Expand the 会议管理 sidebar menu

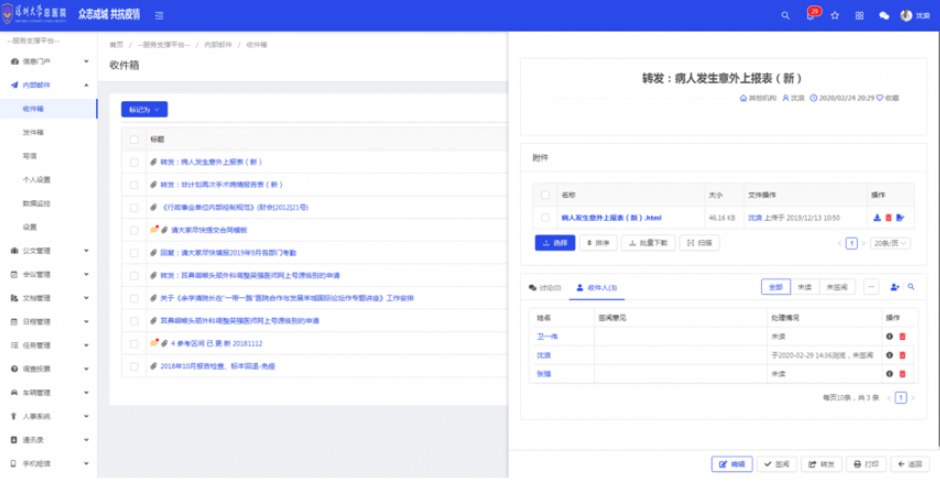tap(49, 275)
